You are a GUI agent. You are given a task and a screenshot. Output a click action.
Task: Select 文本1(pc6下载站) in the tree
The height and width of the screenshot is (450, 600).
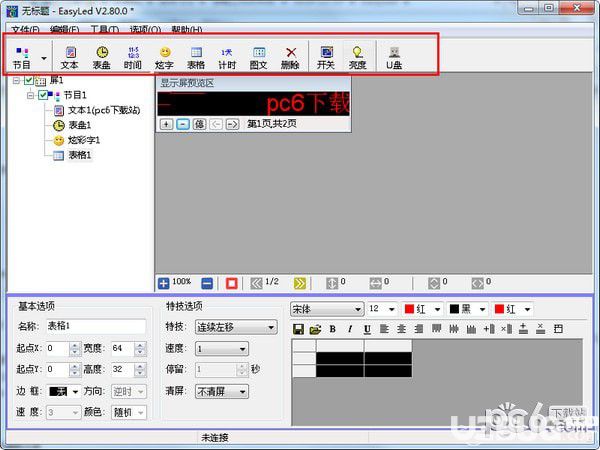tap(104, 111)
